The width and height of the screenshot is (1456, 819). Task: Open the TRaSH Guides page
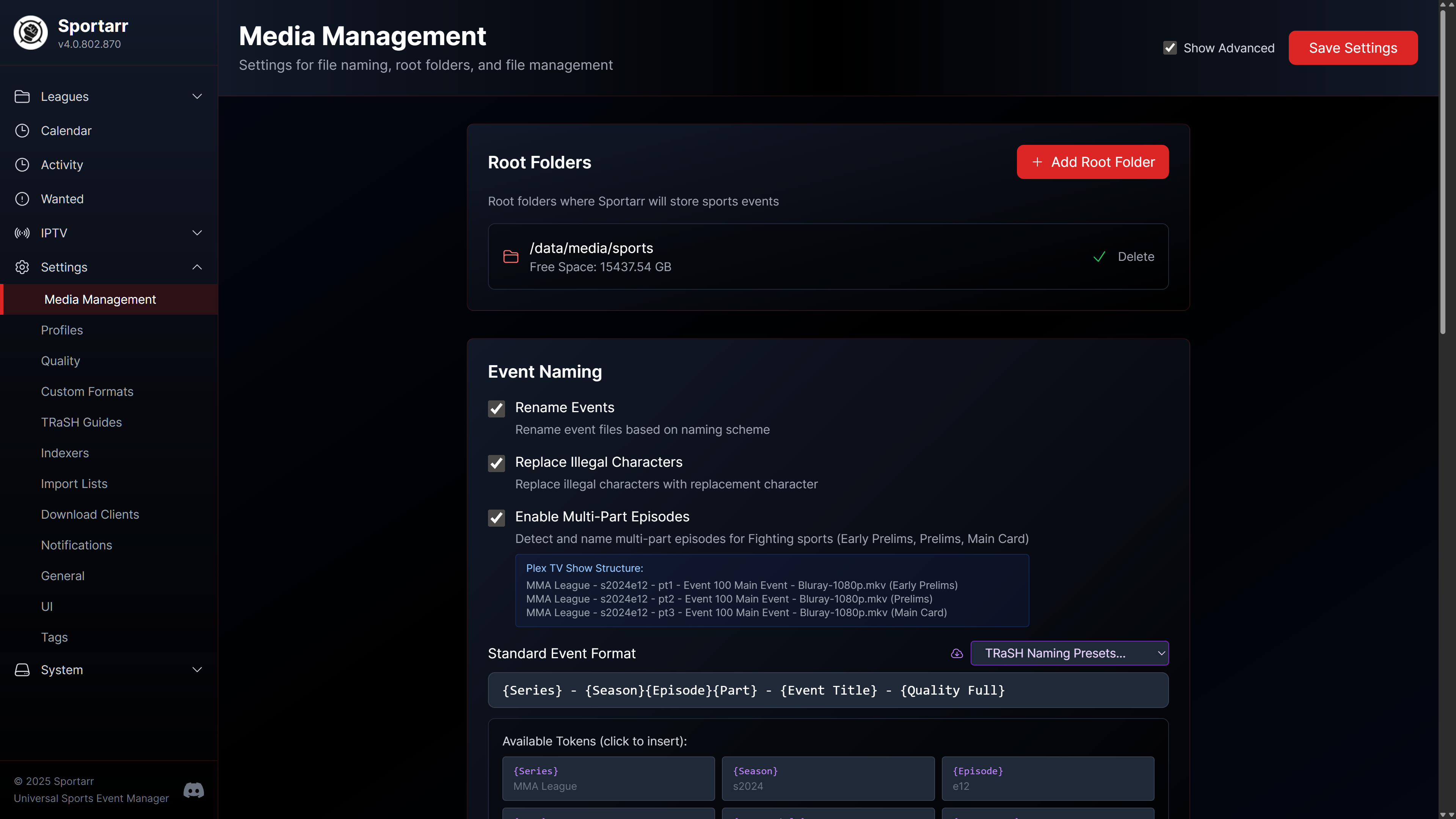pyautogui.click(x=109, y=422)
